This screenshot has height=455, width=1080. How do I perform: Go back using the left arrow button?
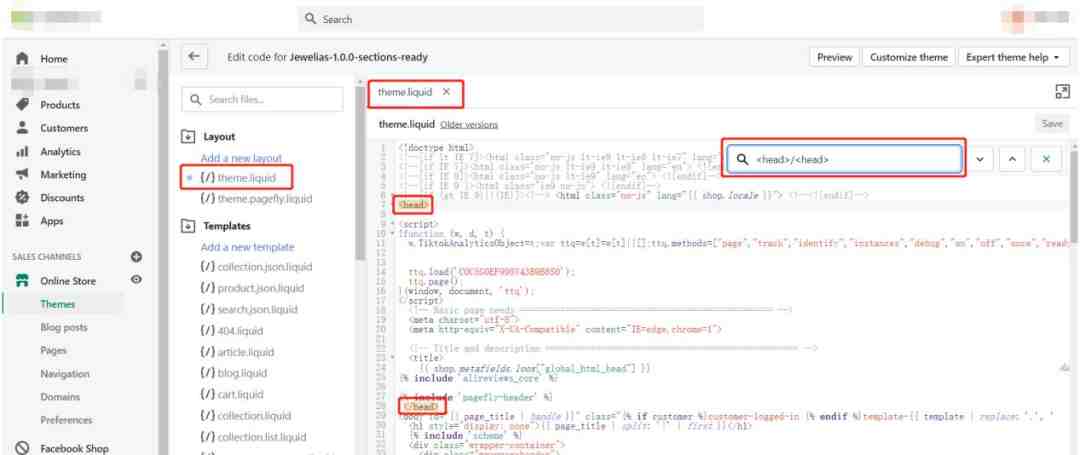194,57
